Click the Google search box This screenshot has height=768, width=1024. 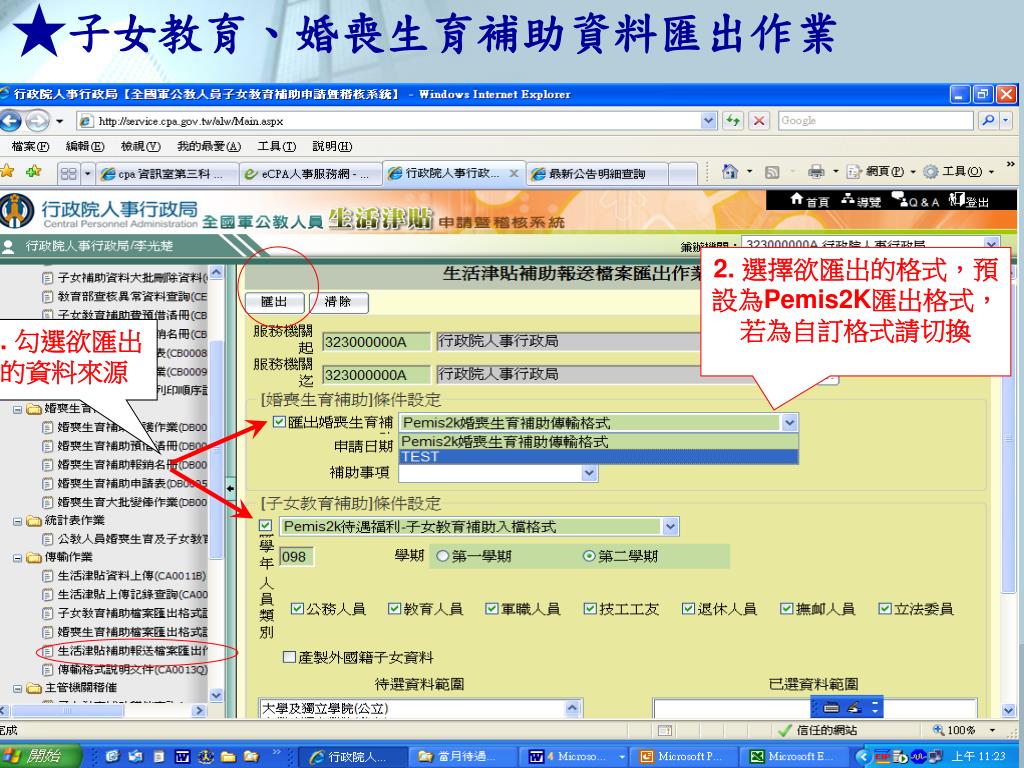(x=876, y=121)
